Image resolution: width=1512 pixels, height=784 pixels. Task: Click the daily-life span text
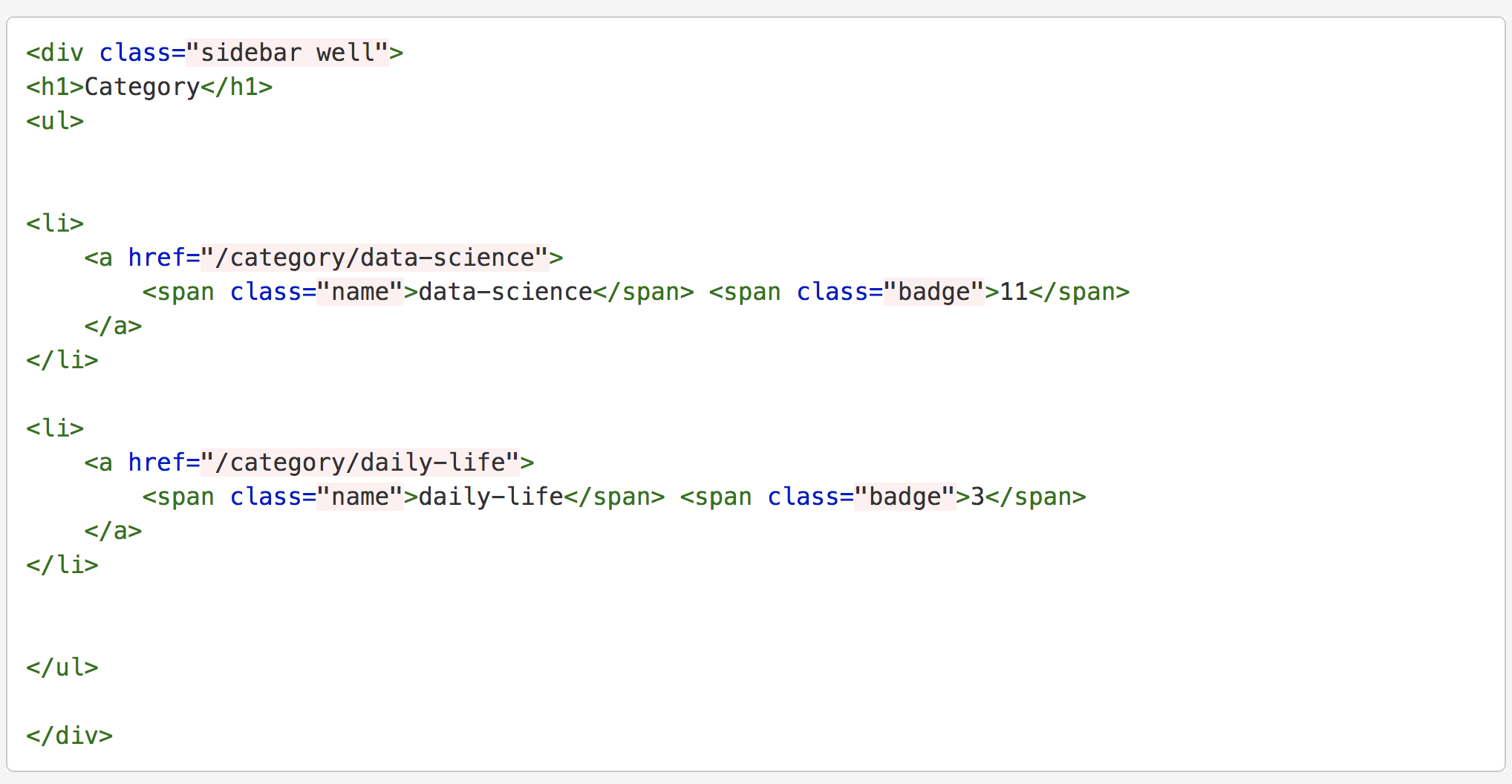(x=491, y=497)
